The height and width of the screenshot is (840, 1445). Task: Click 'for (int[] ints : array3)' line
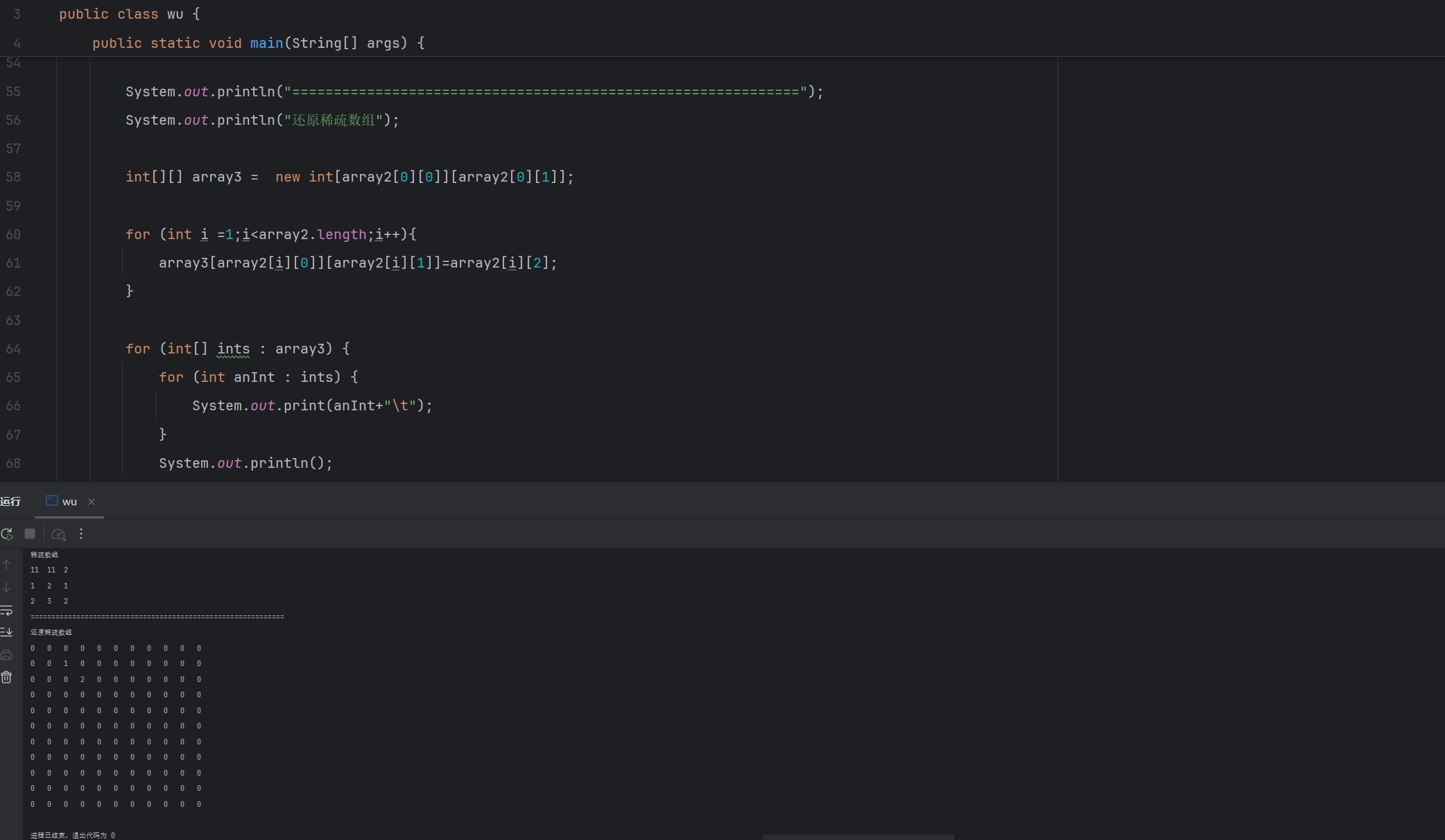click(x=238, y=349)
